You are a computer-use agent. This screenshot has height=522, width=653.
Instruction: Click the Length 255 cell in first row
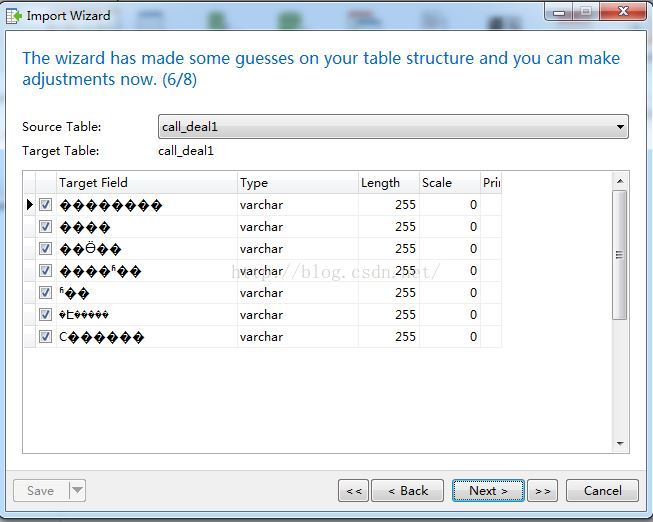pyautogui.click(x=389, y=205)
